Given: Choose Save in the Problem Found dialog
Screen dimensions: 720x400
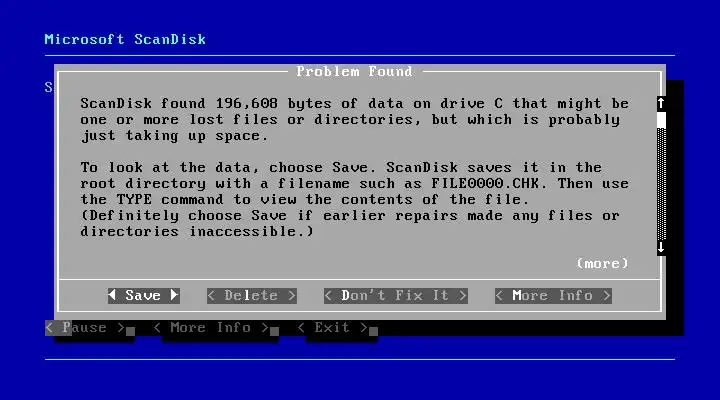Looking at the screenshot, I should (x=143, y=295).
